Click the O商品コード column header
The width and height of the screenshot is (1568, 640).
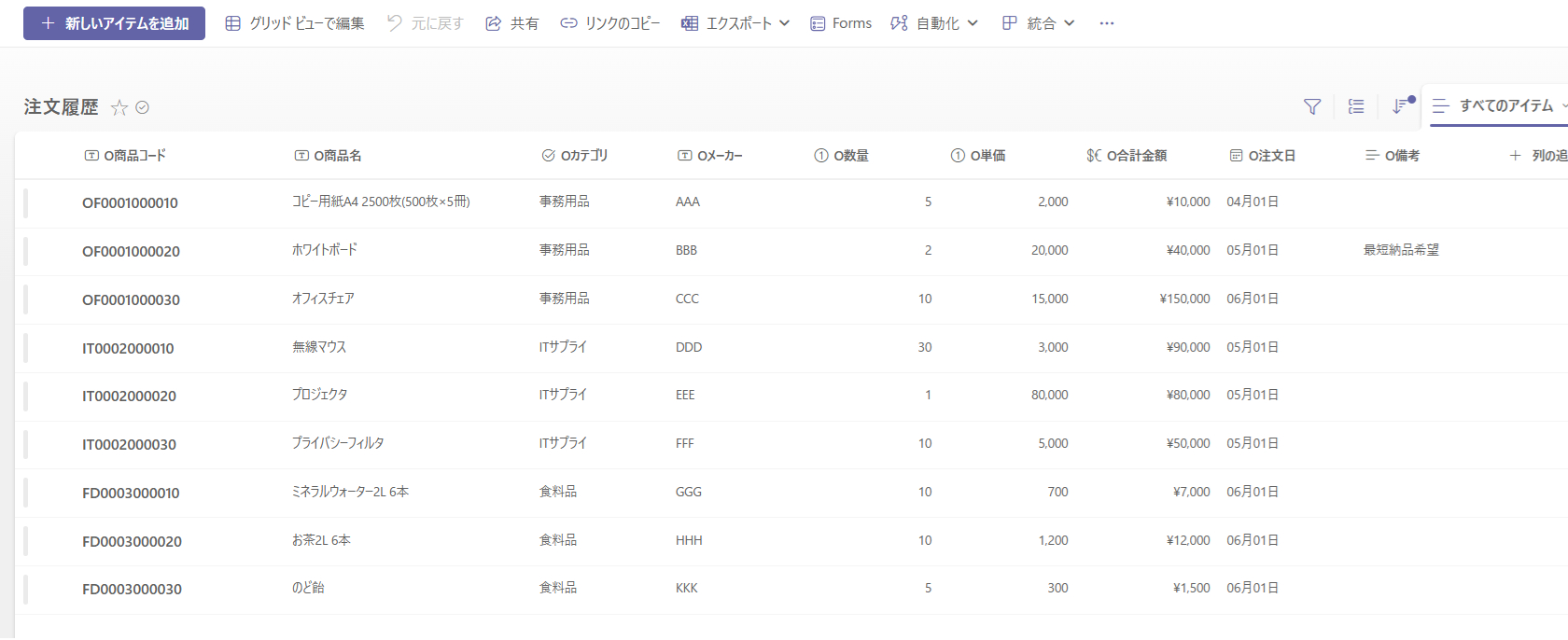coord(125,156)
